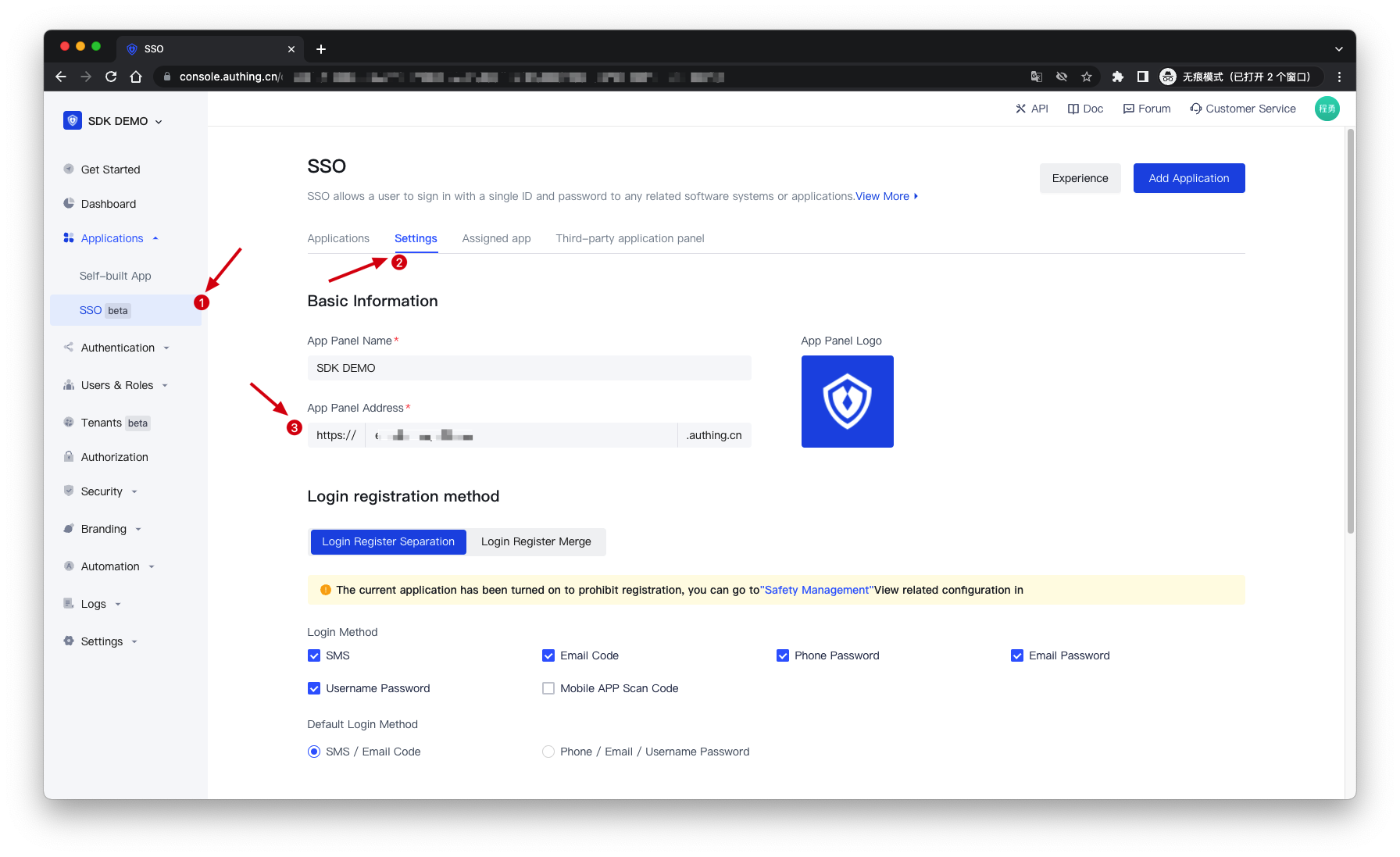Select SSO beta sidebar item
Image resolution: width=1400 pixels, height=857 pixels.
(x=126, y=310)
